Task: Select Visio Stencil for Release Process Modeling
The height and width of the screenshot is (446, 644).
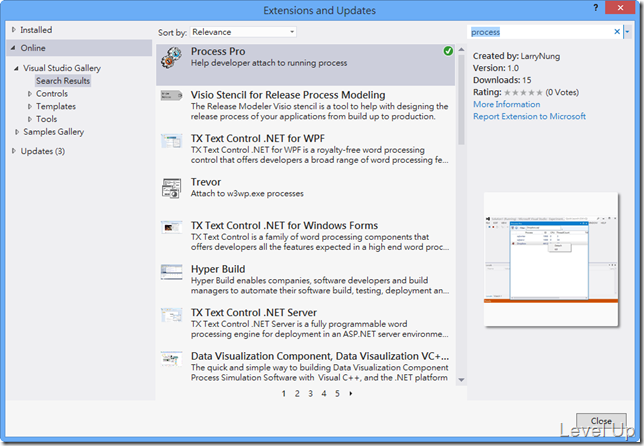Action: (x=288, y=95)
